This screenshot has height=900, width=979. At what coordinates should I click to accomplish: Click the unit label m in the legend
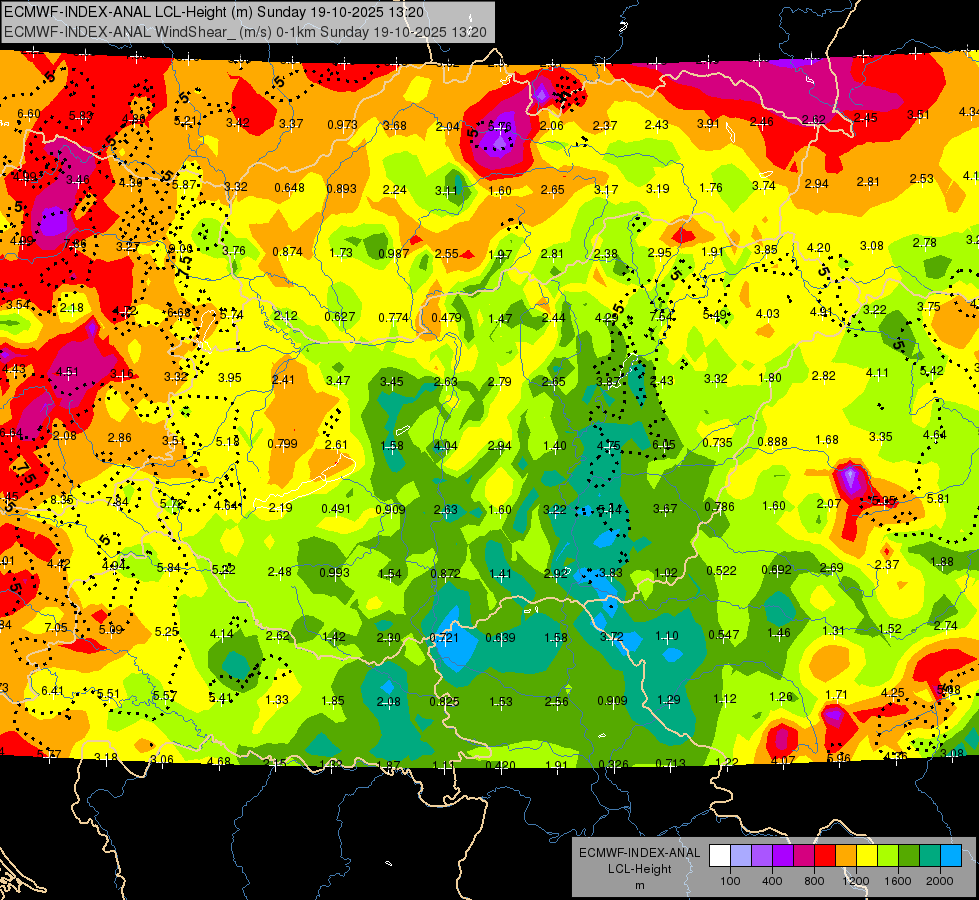(640, 885)
